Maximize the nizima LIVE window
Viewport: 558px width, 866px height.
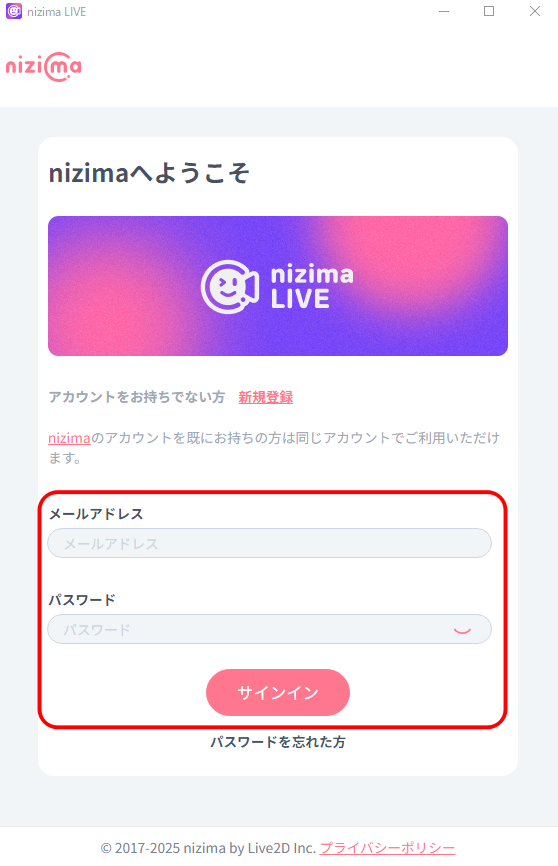(x=489, y=11)
